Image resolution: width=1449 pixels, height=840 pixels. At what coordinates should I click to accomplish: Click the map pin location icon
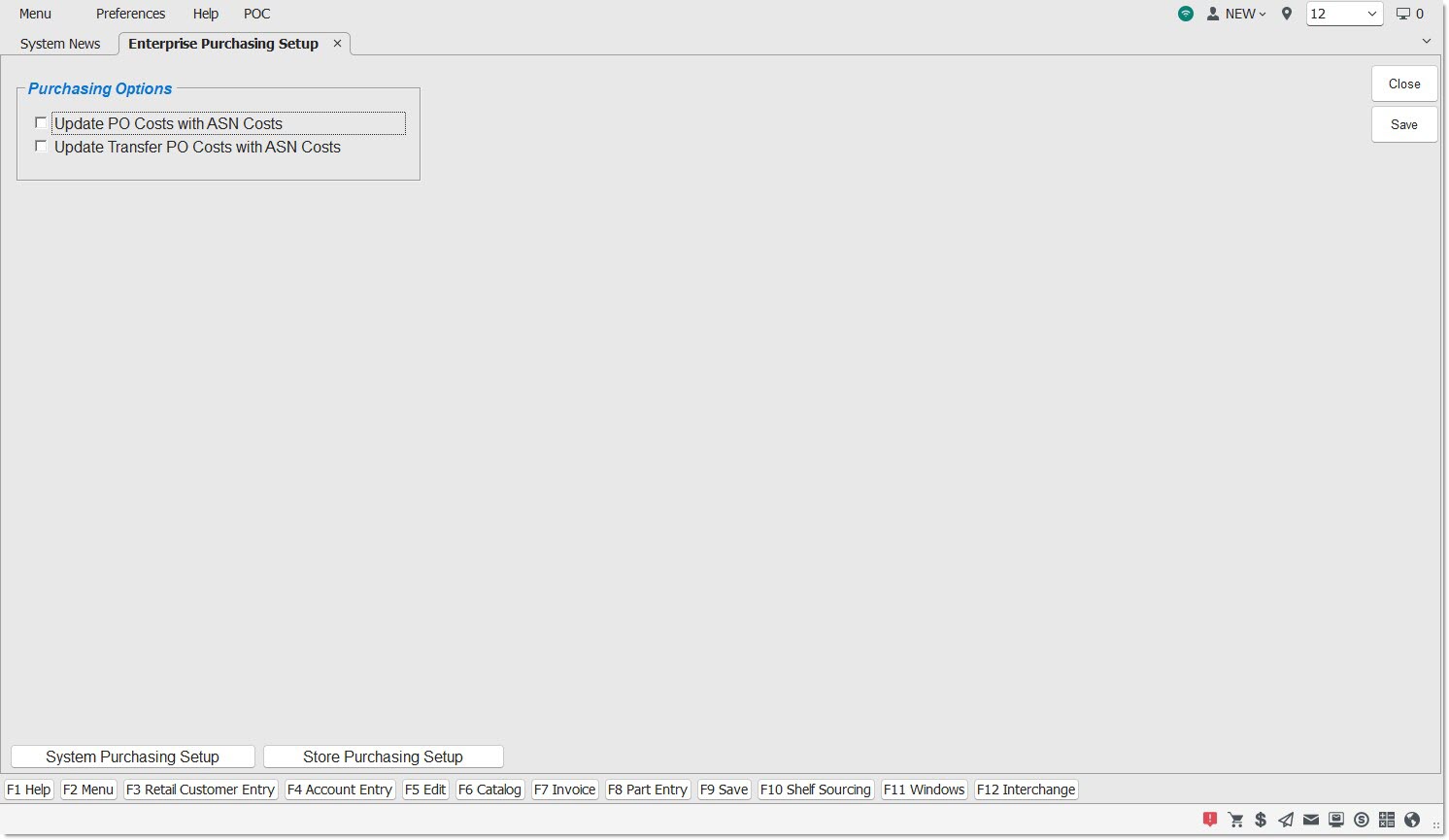(x=1287, y=14)
